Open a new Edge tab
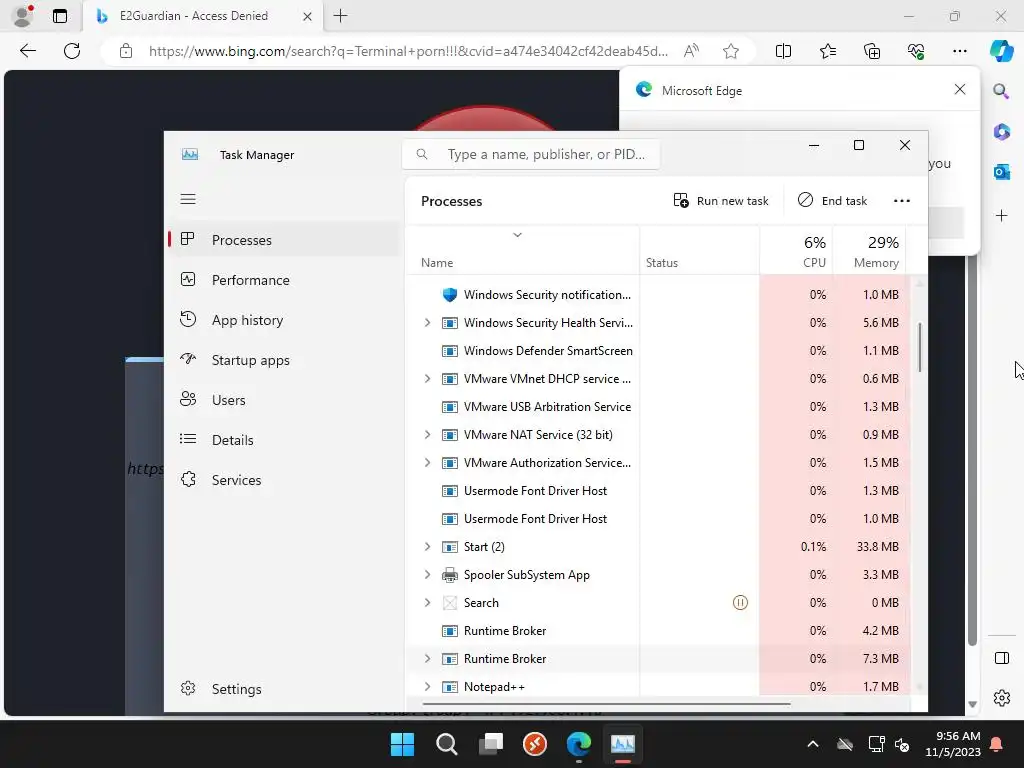The height and width of the screenshot is (768, 1024). point(340,16)
